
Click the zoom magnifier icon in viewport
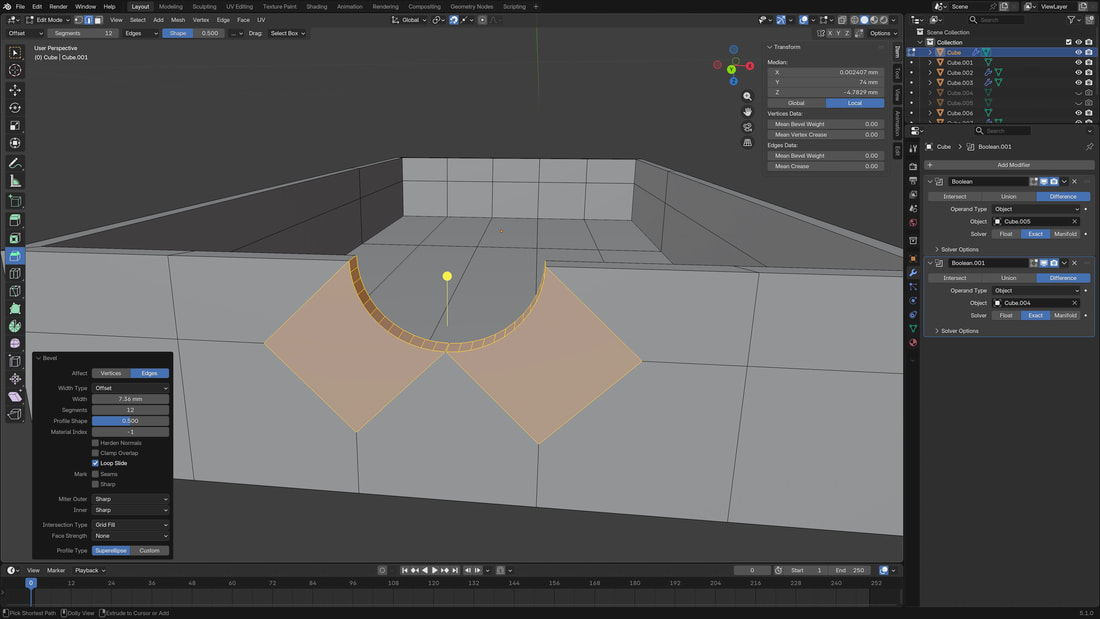747,97
